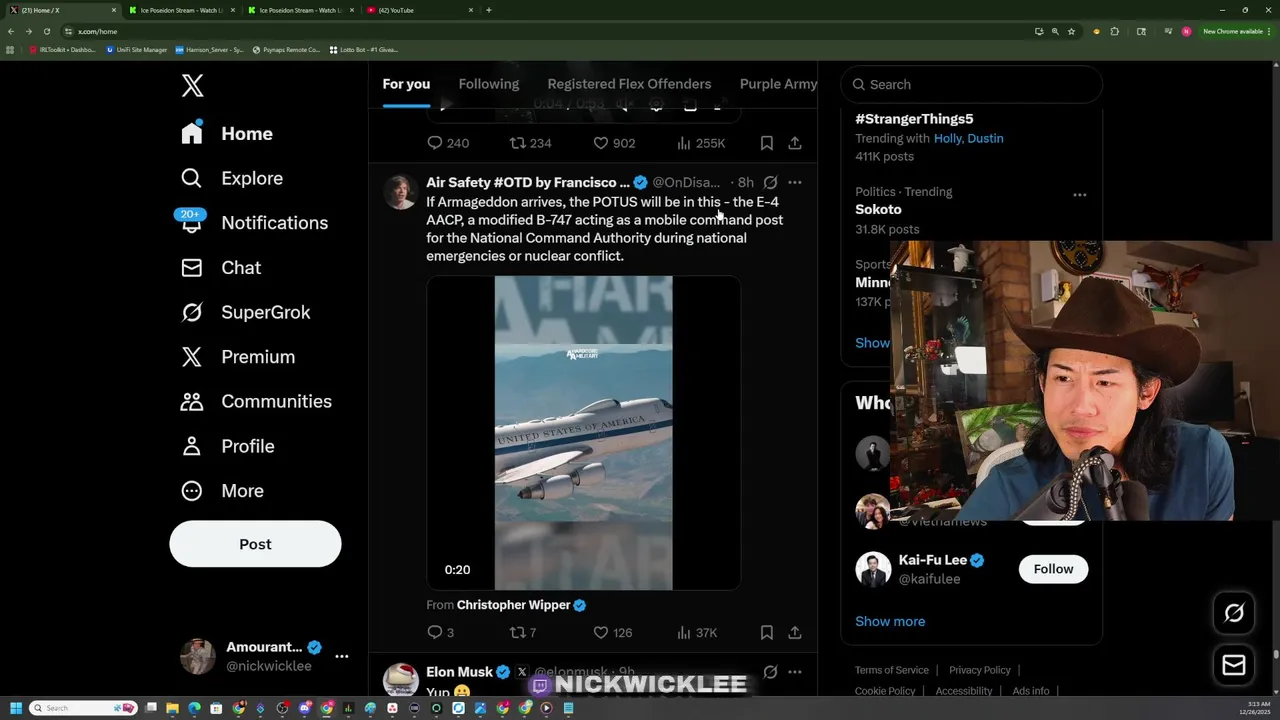
Task: Open Privacy Policy link
Action: pos(980,670)
